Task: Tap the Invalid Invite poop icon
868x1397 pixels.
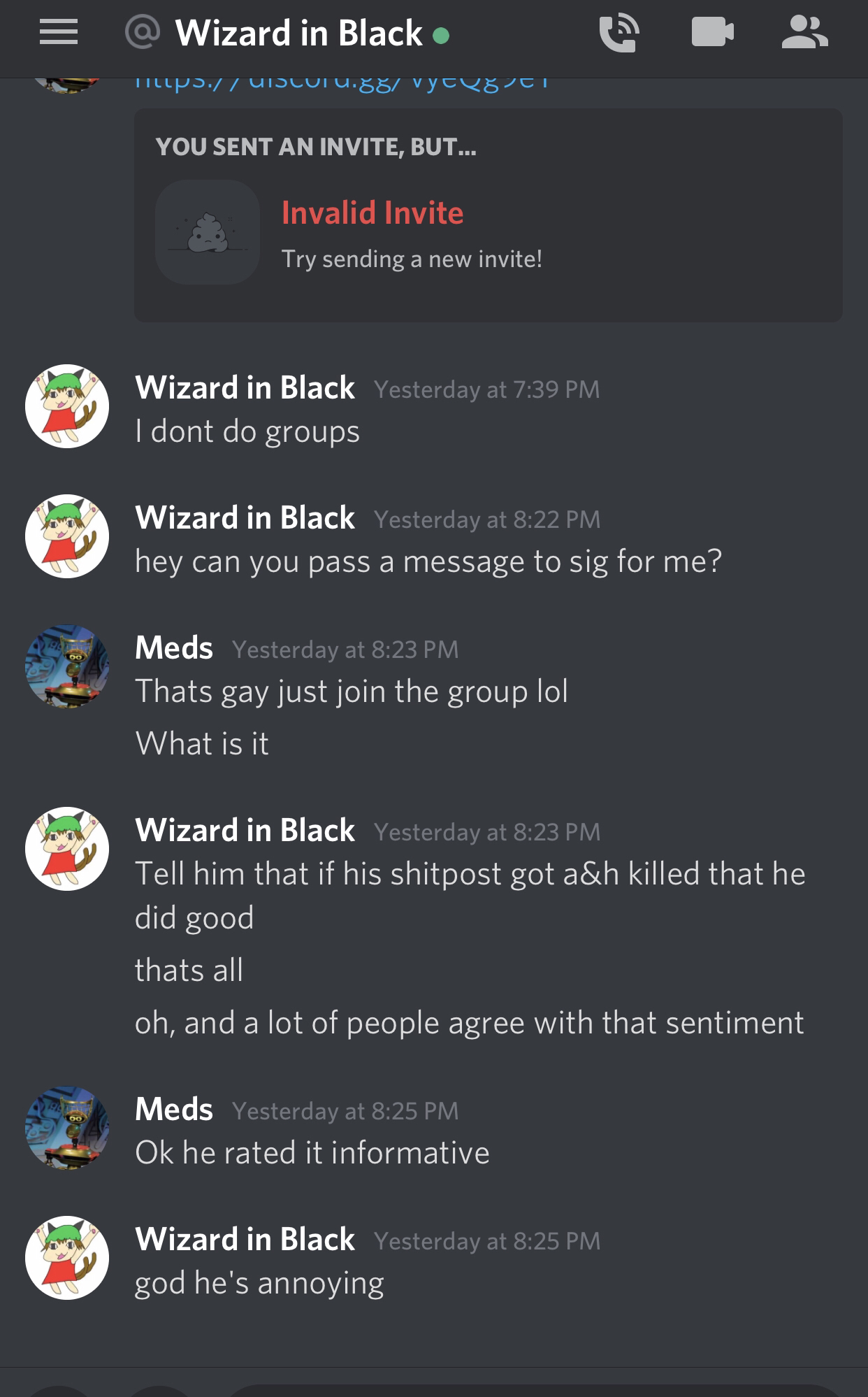Action: coord(208,232)
